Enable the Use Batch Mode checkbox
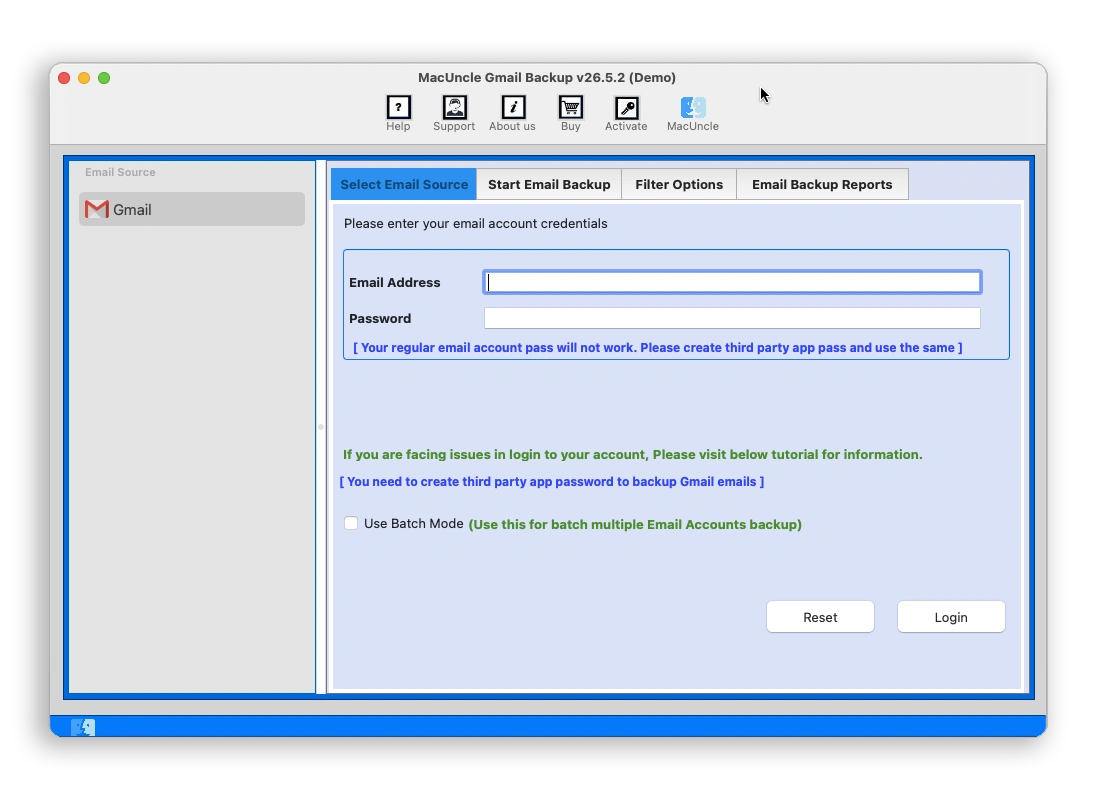 [351, 523]
